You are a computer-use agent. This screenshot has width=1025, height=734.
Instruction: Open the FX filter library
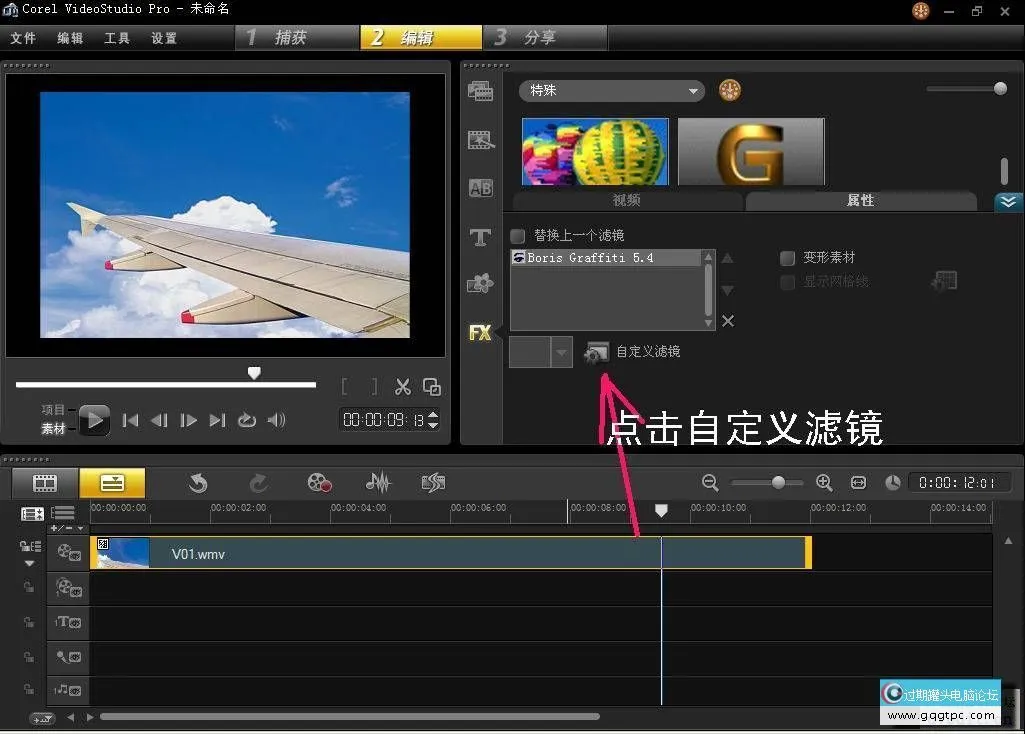480,333
